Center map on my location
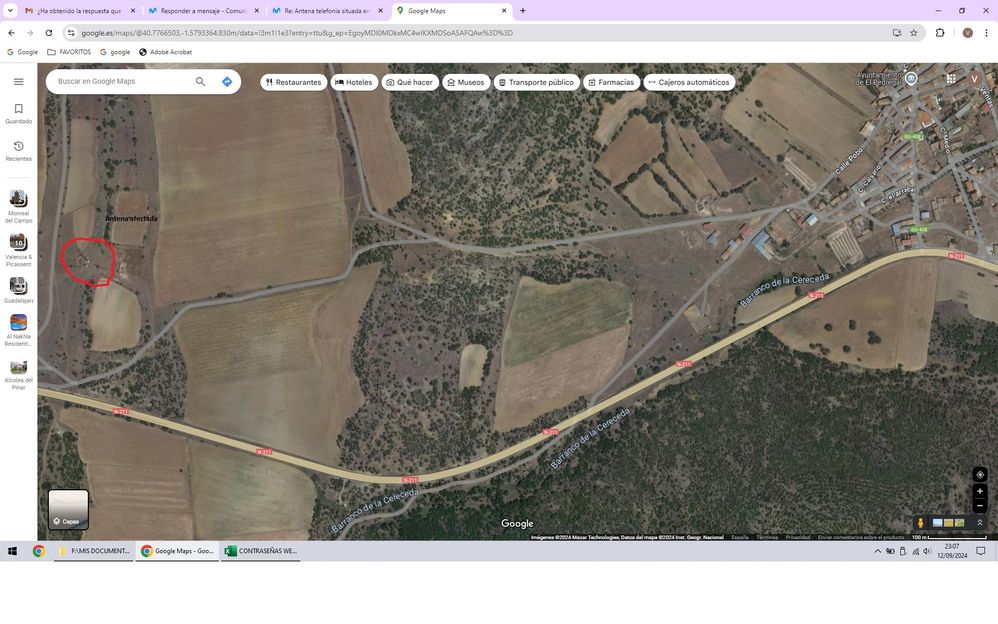This screenshot has height=624, width=998. click(x=980, y=475)
